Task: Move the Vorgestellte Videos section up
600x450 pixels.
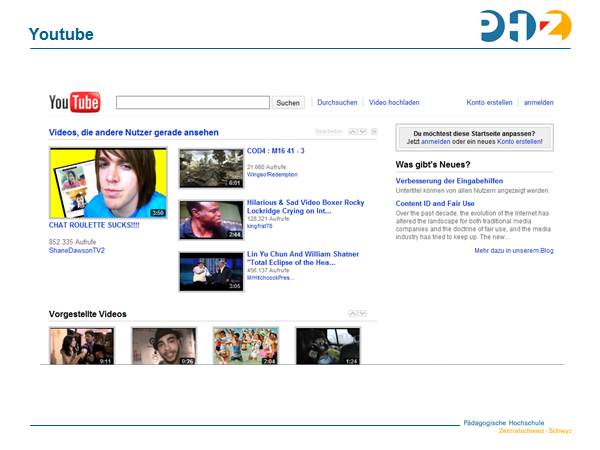Action: coord(353,314)
